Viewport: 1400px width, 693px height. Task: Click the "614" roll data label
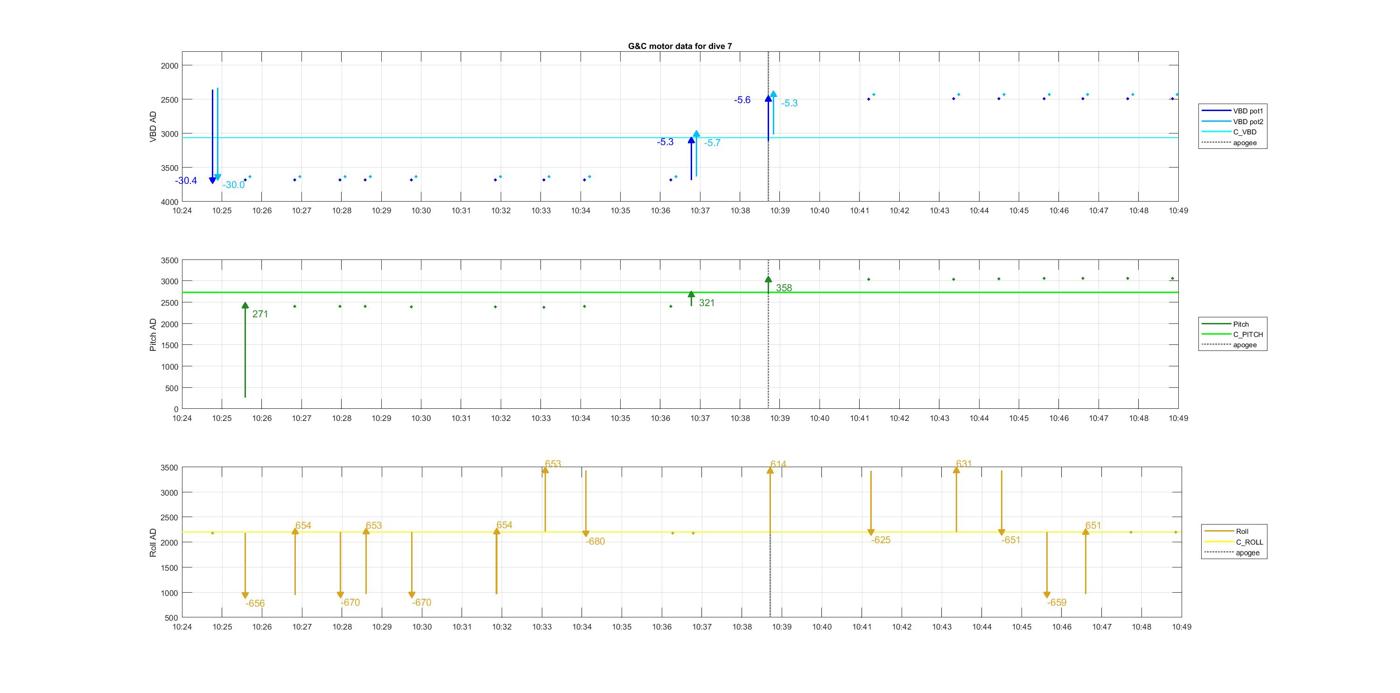[x=779, y=465]
